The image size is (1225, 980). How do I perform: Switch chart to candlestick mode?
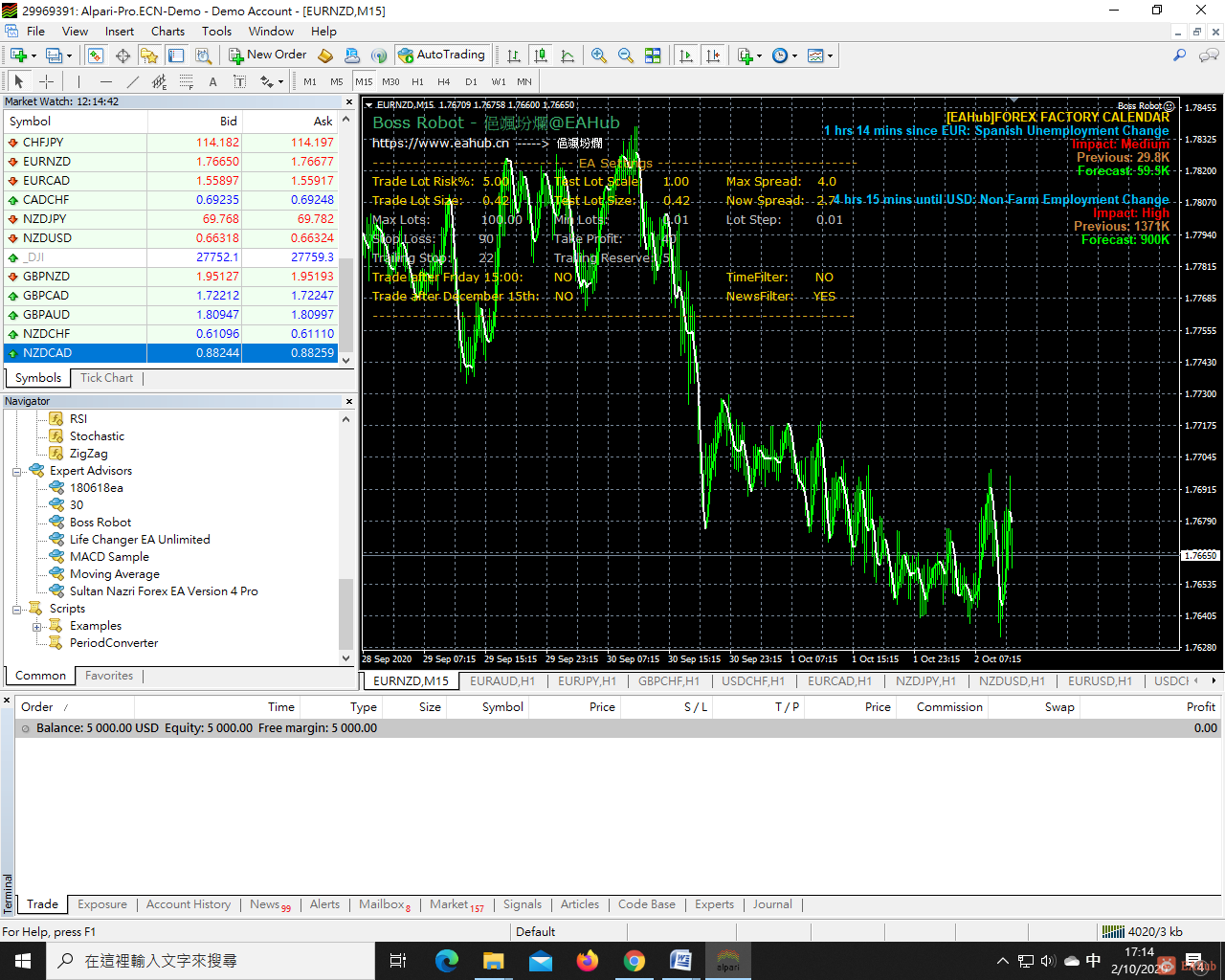(541, 56)
